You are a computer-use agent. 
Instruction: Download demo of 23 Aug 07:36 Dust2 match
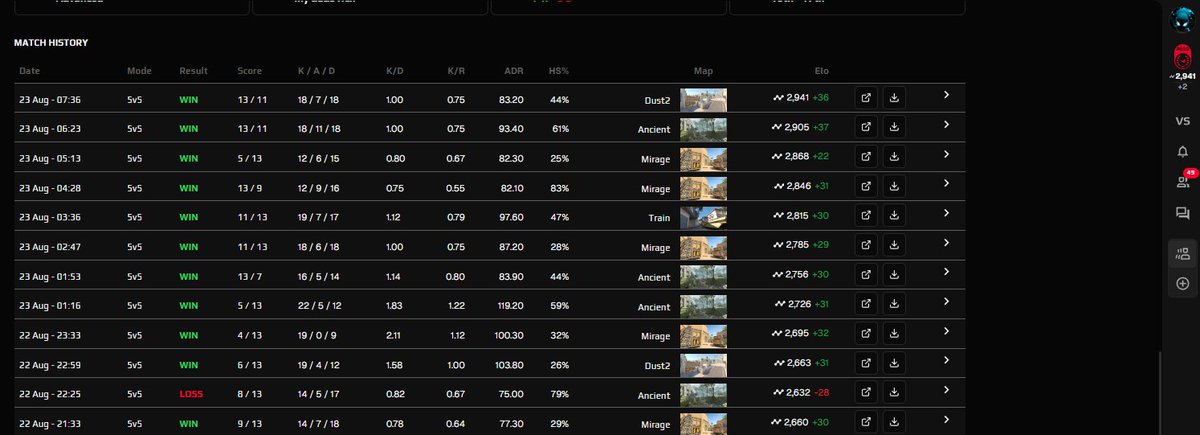click(895, 98)
